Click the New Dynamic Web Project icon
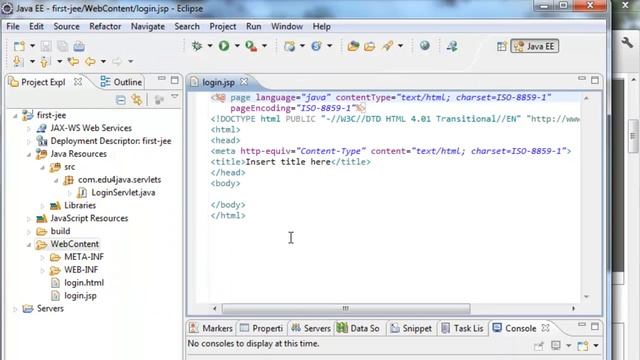 (x=289, y=46)
